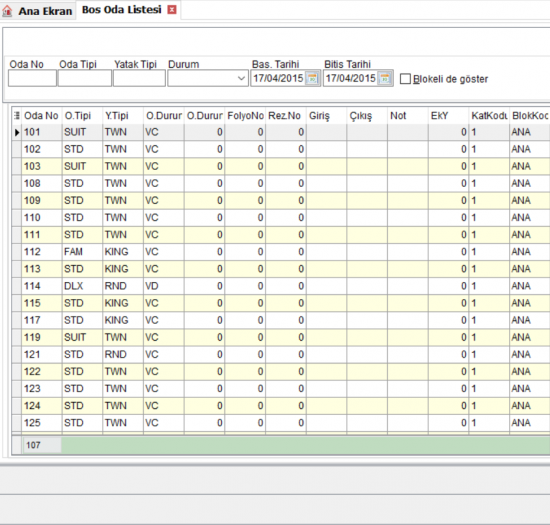Expand the Durum dropdown

tap(241, 78)
